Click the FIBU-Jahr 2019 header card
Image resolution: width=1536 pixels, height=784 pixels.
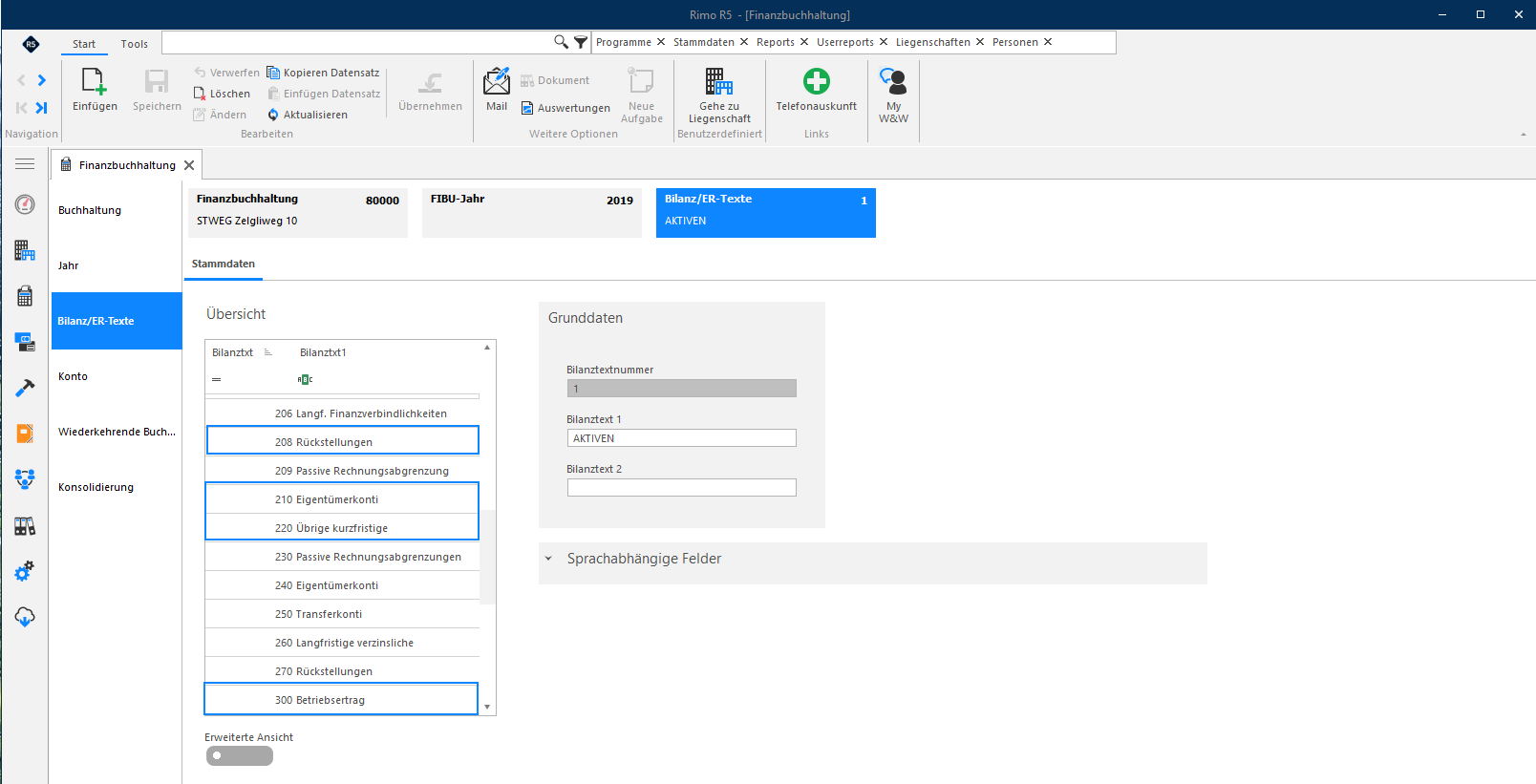coord(532,213)
